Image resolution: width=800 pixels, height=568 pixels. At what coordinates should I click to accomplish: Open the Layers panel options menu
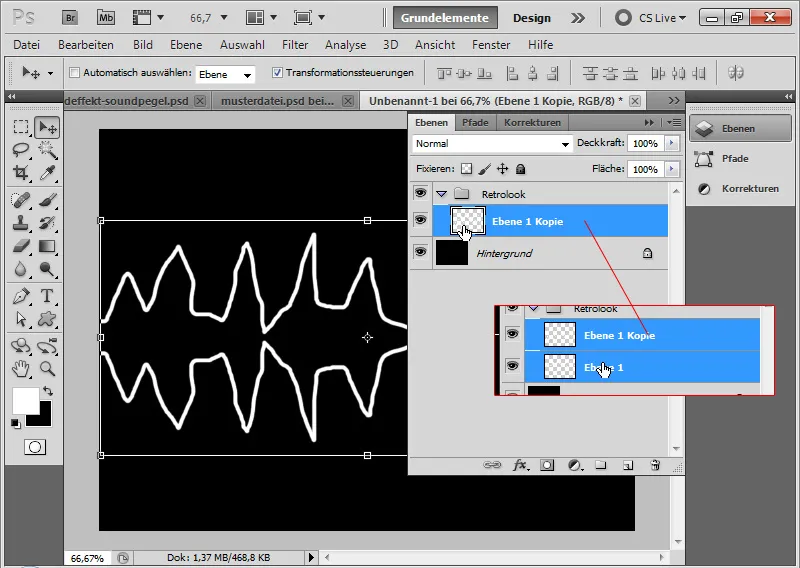[673, 122]
